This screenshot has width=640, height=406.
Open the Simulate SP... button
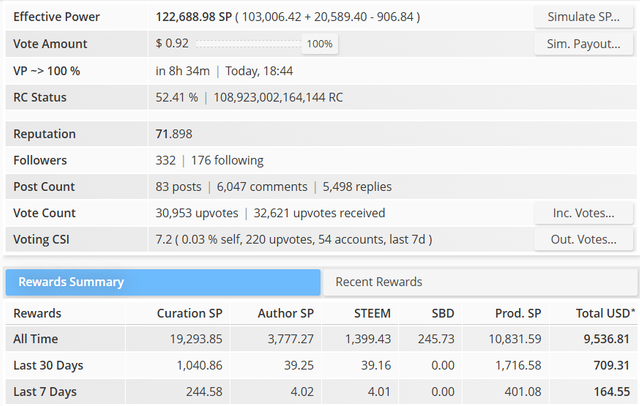point(583,17)
